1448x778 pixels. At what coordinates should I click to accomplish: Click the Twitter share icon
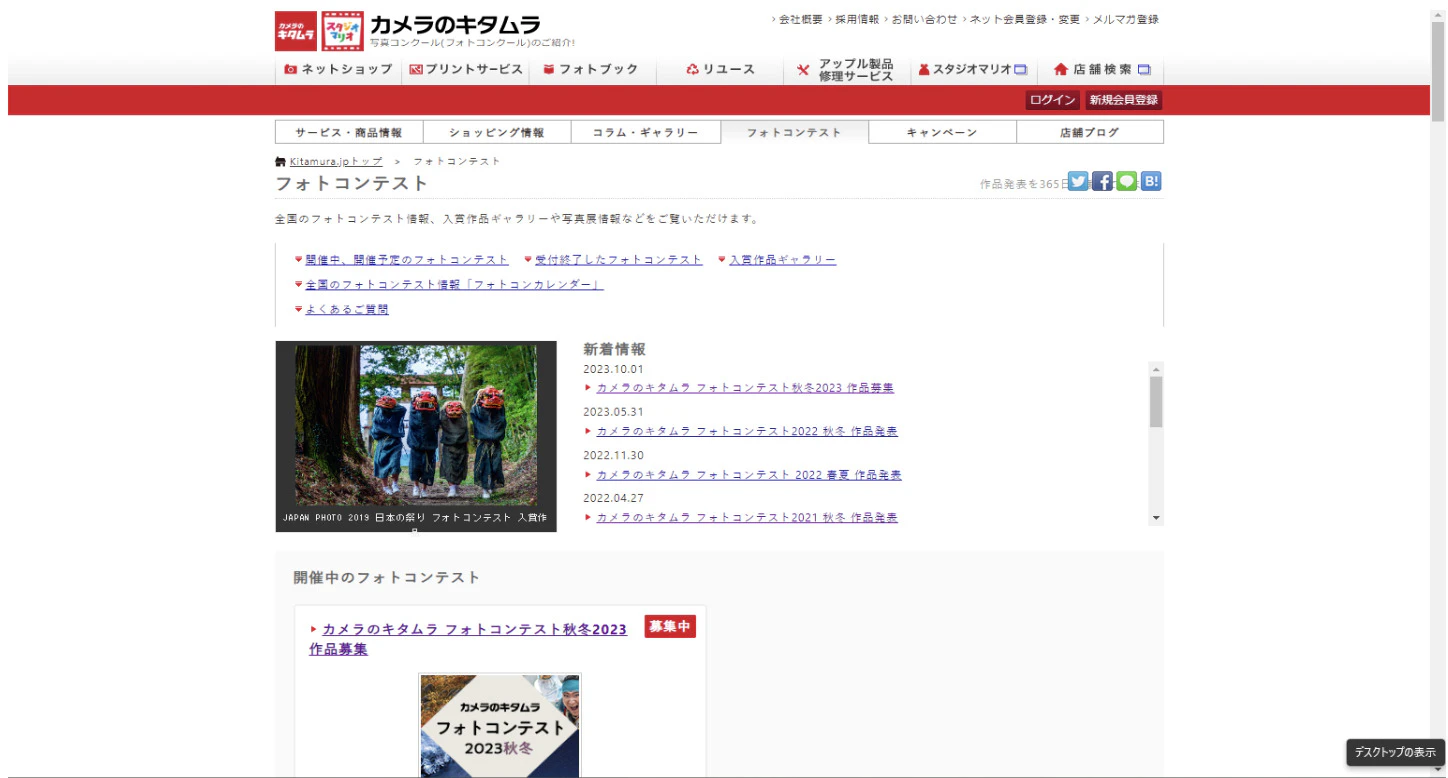(x=1077, y=181)
